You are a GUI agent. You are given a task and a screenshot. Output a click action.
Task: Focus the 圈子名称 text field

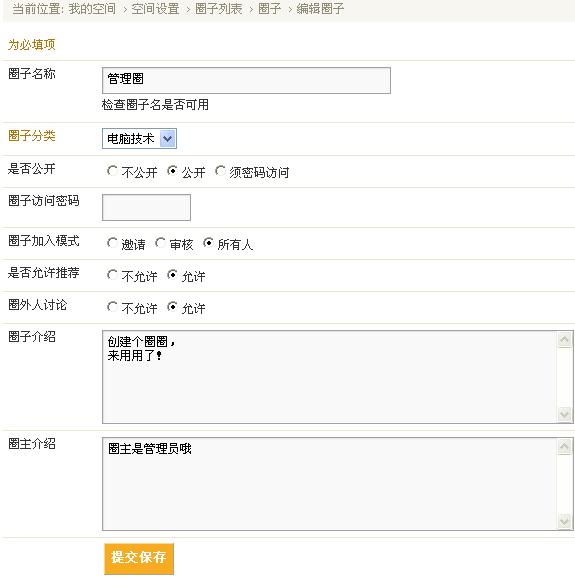point(246,80)
